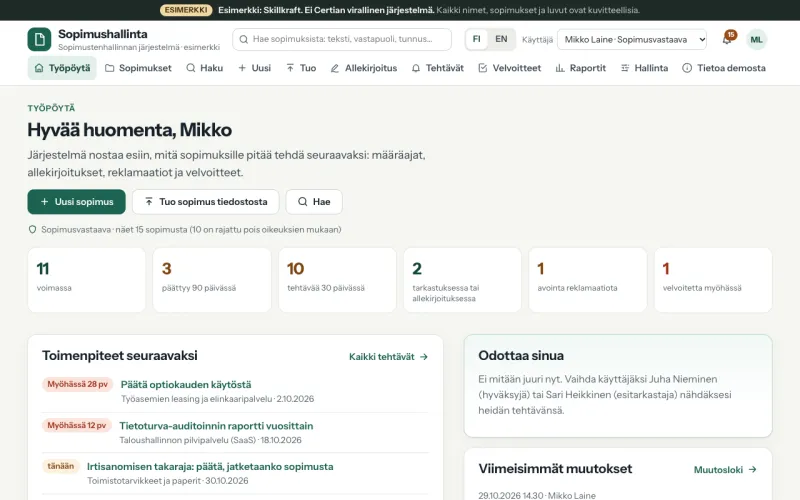
Task: Open the Tehtävät menu item
Action: pos(438,68)
